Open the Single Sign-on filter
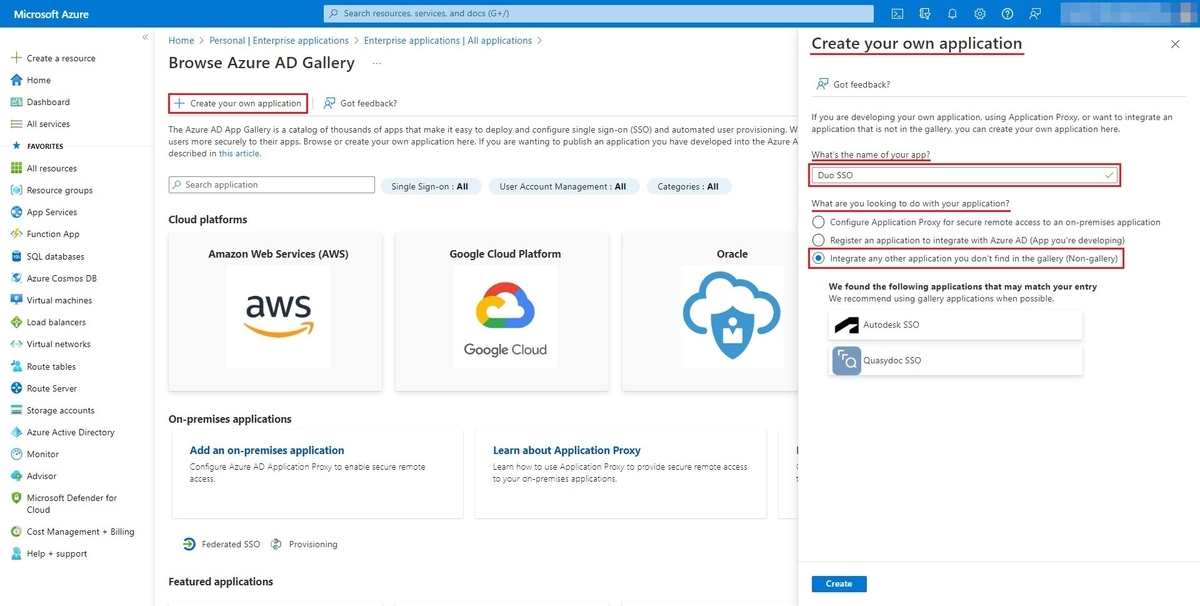 (x=430, y=186)
